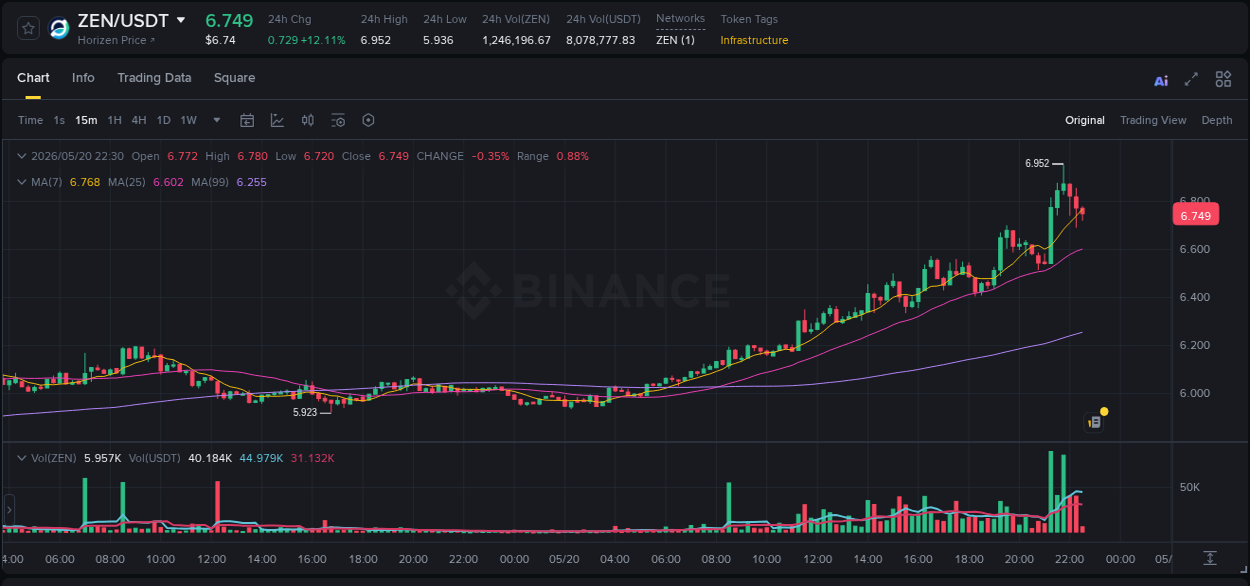Click the ZEN (1) networks entry
1250x586 pixels.
pyautogui.click(x=675, y=40)
